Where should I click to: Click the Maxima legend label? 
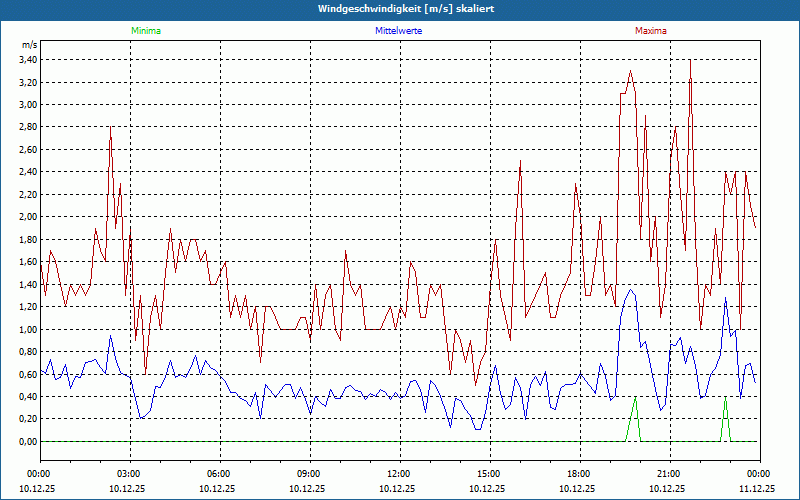point(651,31)
